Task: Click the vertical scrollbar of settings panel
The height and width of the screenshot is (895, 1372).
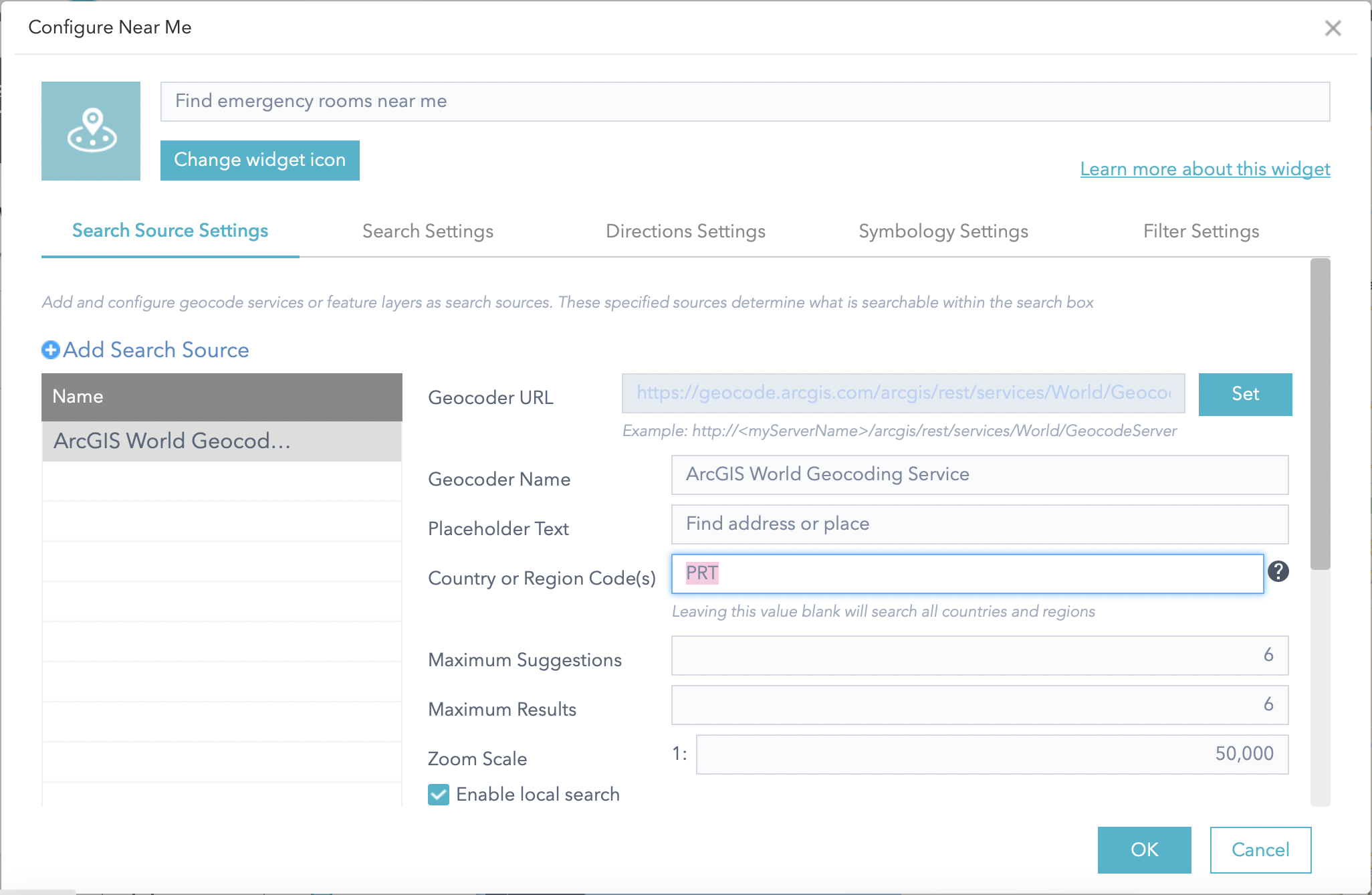Action: coord(1320,415)
